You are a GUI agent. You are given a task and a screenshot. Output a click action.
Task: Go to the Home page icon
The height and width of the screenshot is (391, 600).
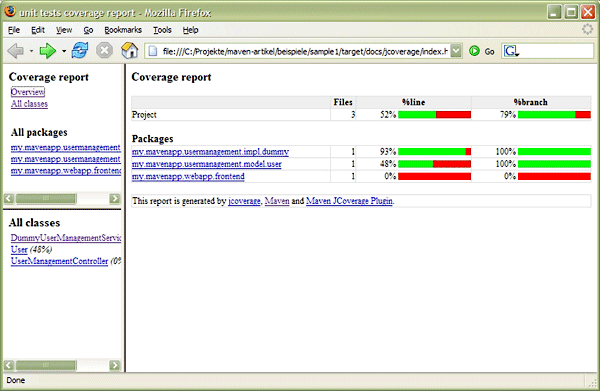tap(129, 51)
